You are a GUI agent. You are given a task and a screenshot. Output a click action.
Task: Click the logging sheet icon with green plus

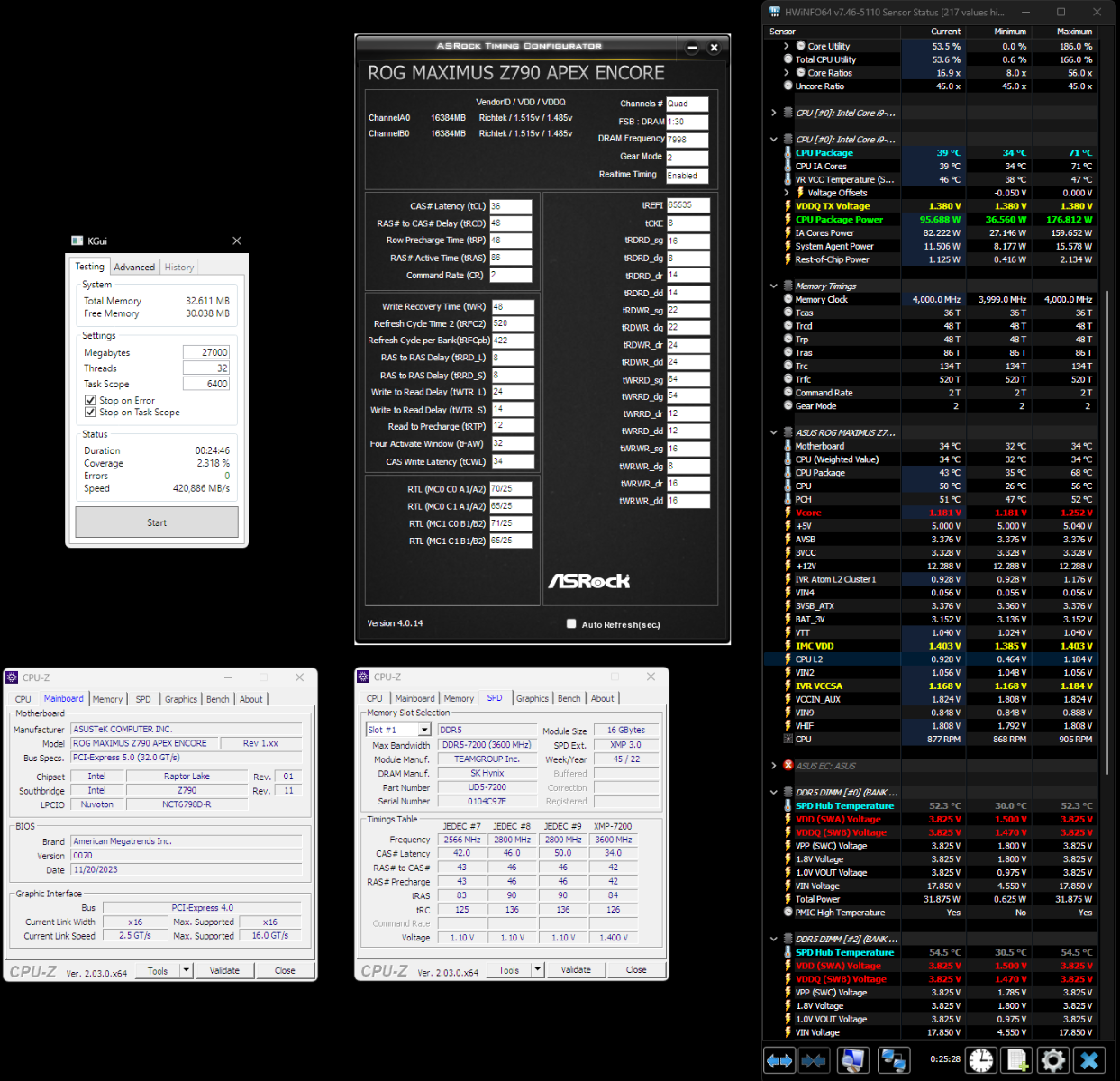pyautogui.click(x=1017, y=1060)
